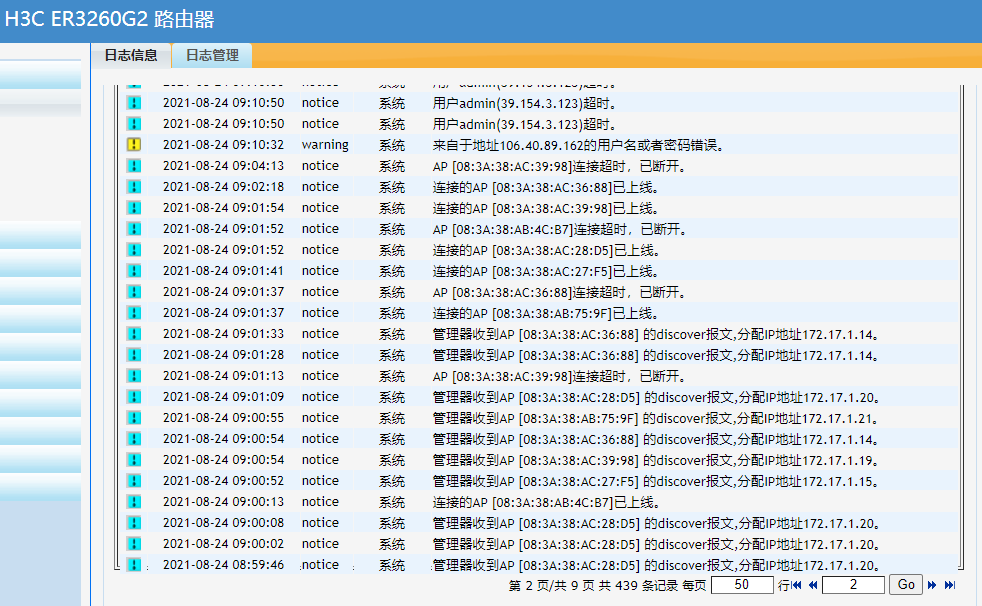Screen dimensions: 982x606
Task: Go to the previous log page
Action: click(813, 585)
